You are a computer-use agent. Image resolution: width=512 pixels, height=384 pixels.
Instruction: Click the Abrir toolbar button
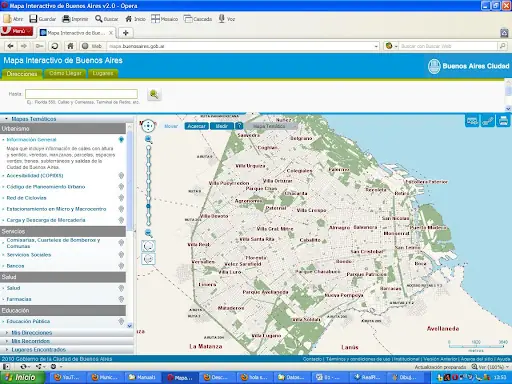click(13, 19)
